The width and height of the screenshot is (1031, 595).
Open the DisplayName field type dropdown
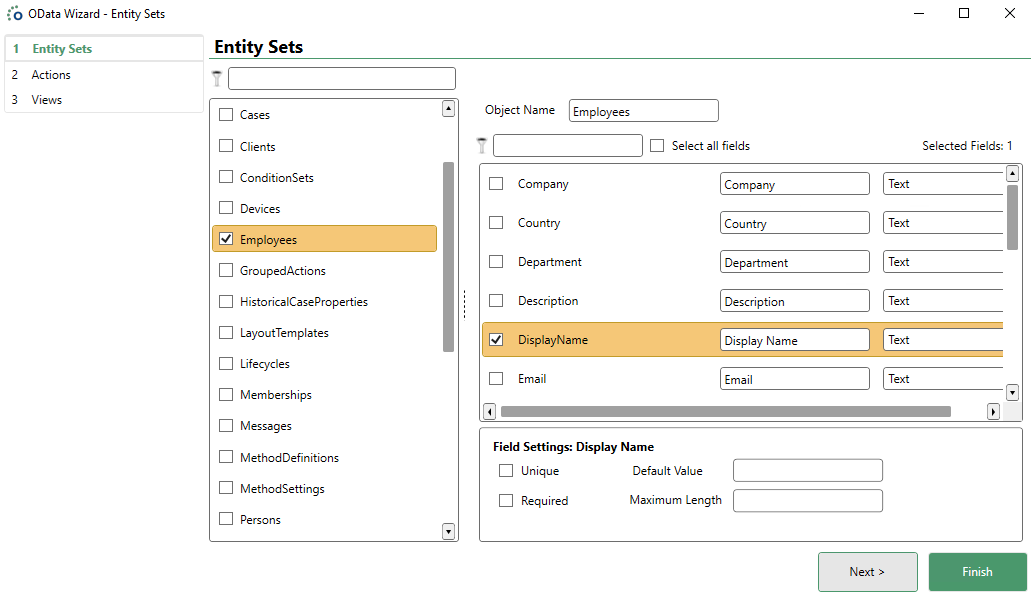[x=943, y=340]
